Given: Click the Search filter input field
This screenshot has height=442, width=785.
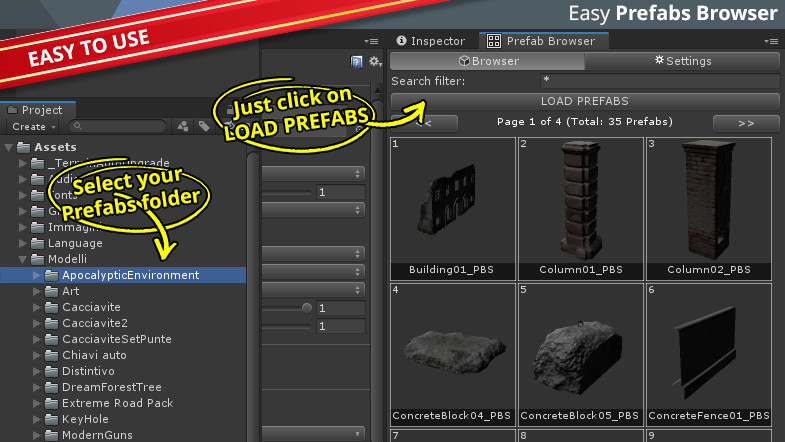Looking at the screenshot, I should tap(660, 81).
